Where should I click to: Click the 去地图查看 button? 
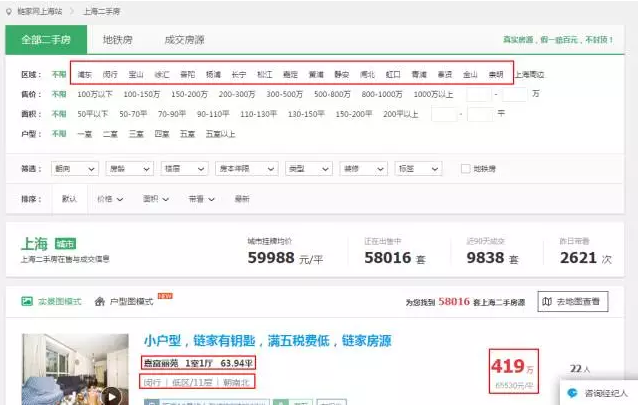572,301
